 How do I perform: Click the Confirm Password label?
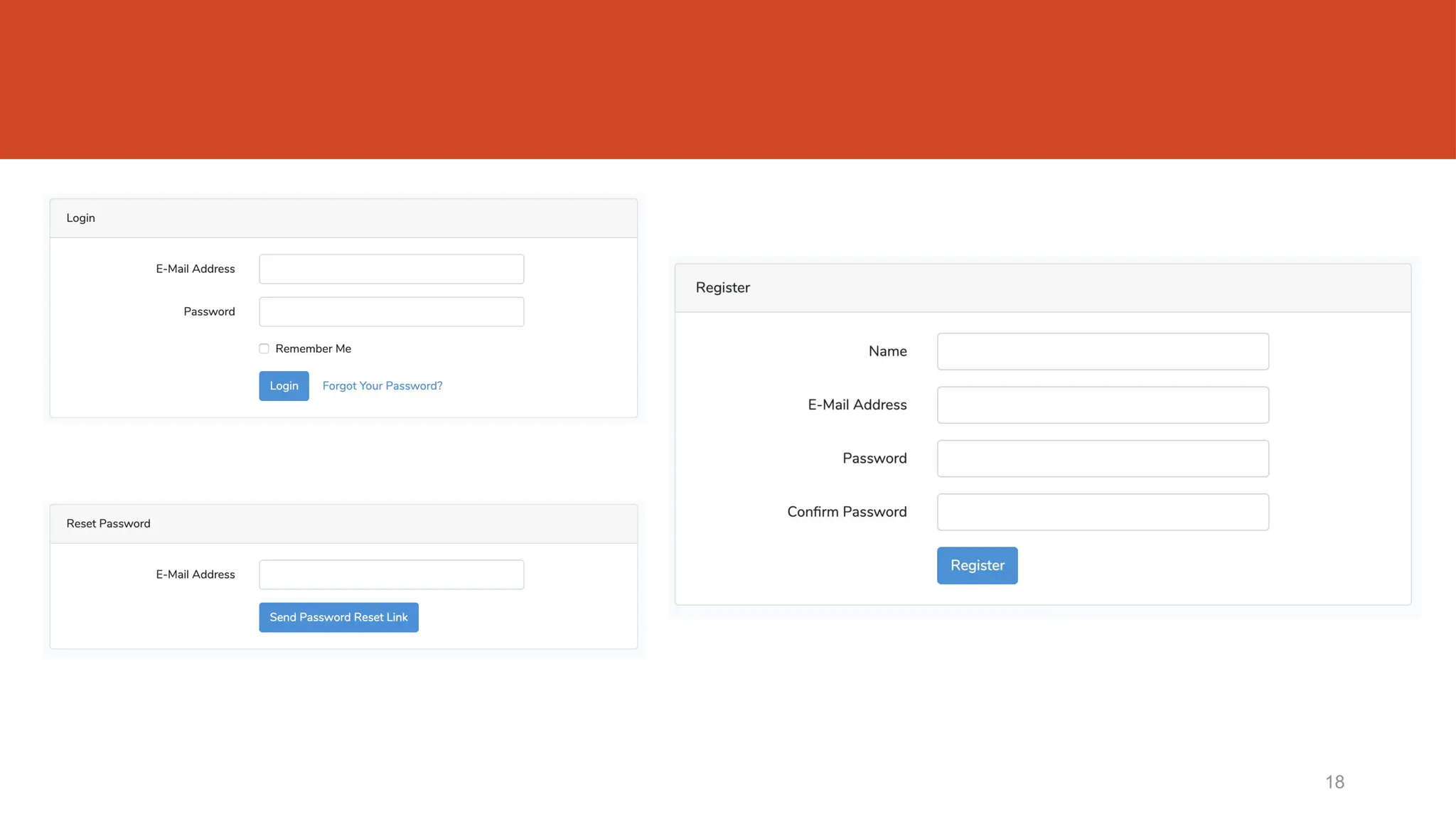[x=847, y=512]
